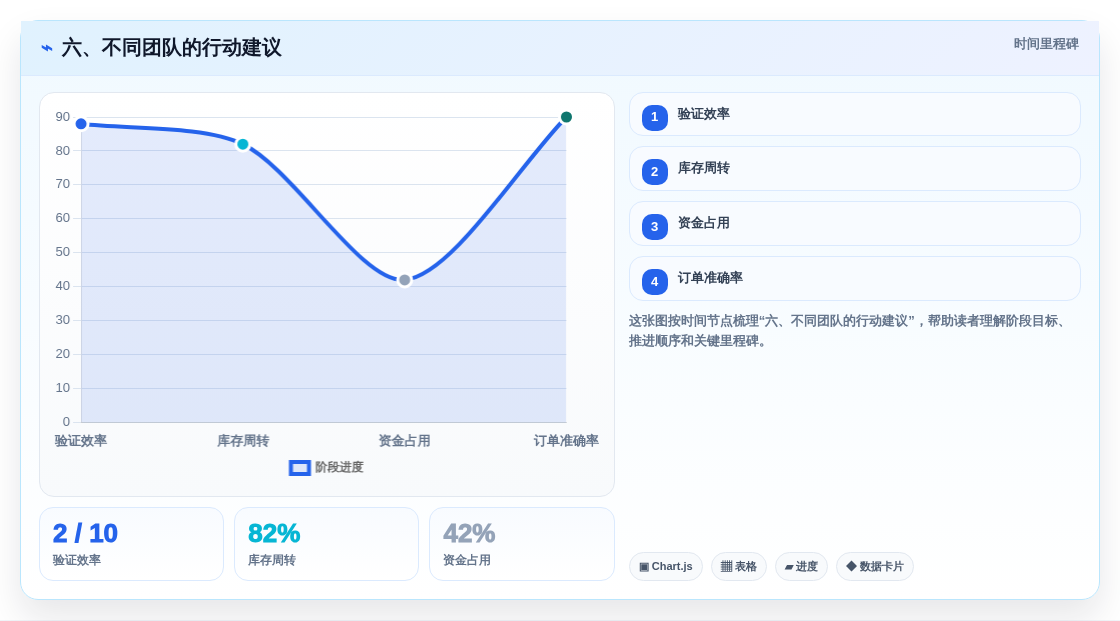Click the 2 / 10 验证效率 stat card
This screenshot has height=621, width=1120.
point(131,545)
